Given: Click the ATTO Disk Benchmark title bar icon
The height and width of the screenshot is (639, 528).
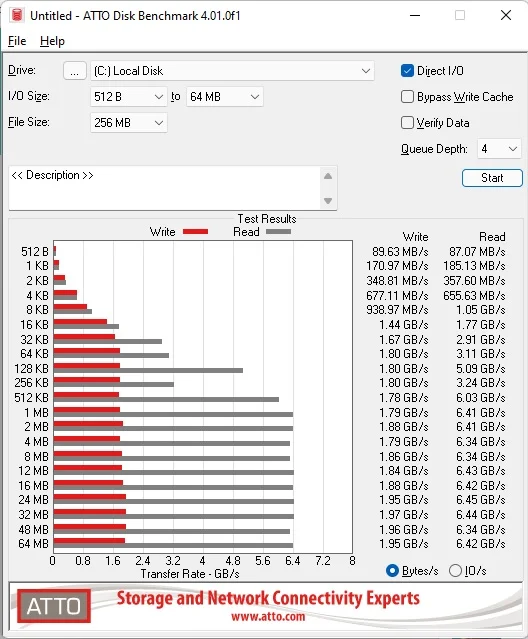Looking at the screenshot, I should pos(17,15).
